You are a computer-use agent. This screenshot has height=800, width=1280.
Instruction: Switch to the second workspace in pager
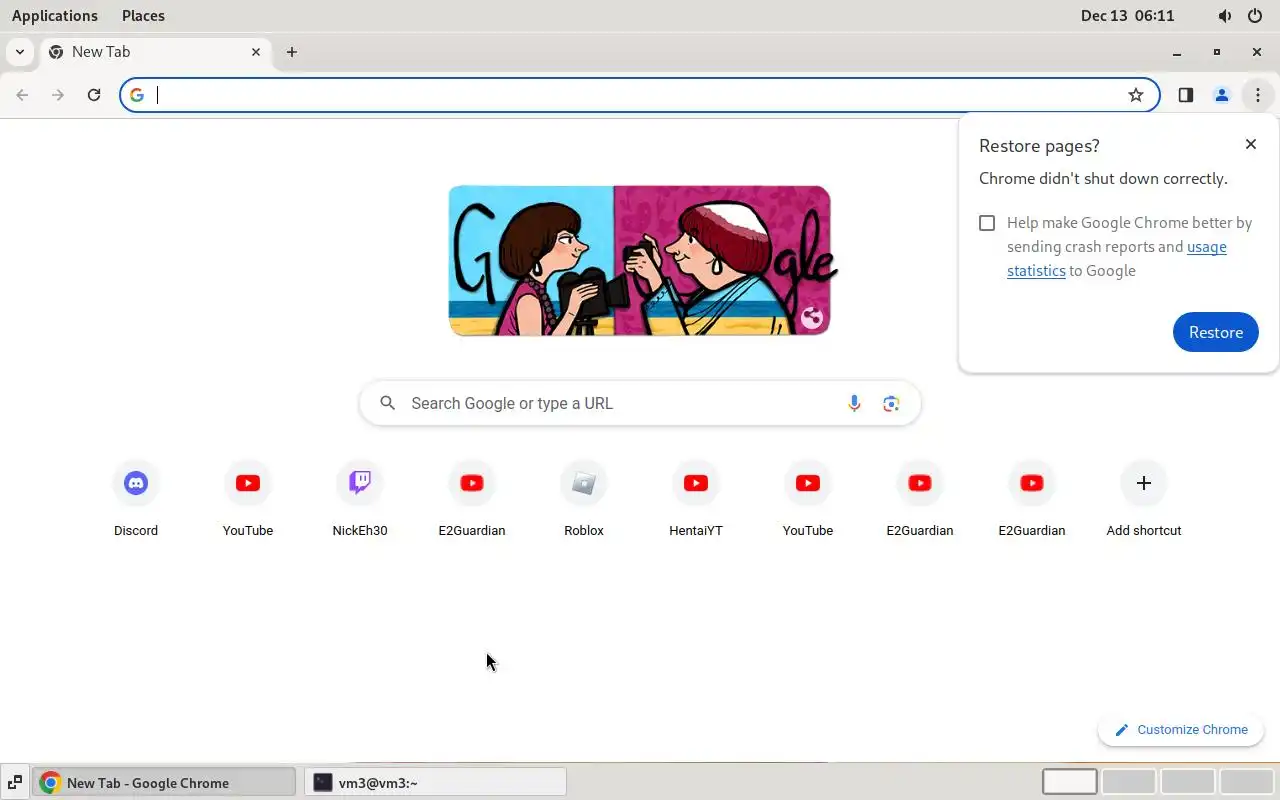pos(1129,782)
